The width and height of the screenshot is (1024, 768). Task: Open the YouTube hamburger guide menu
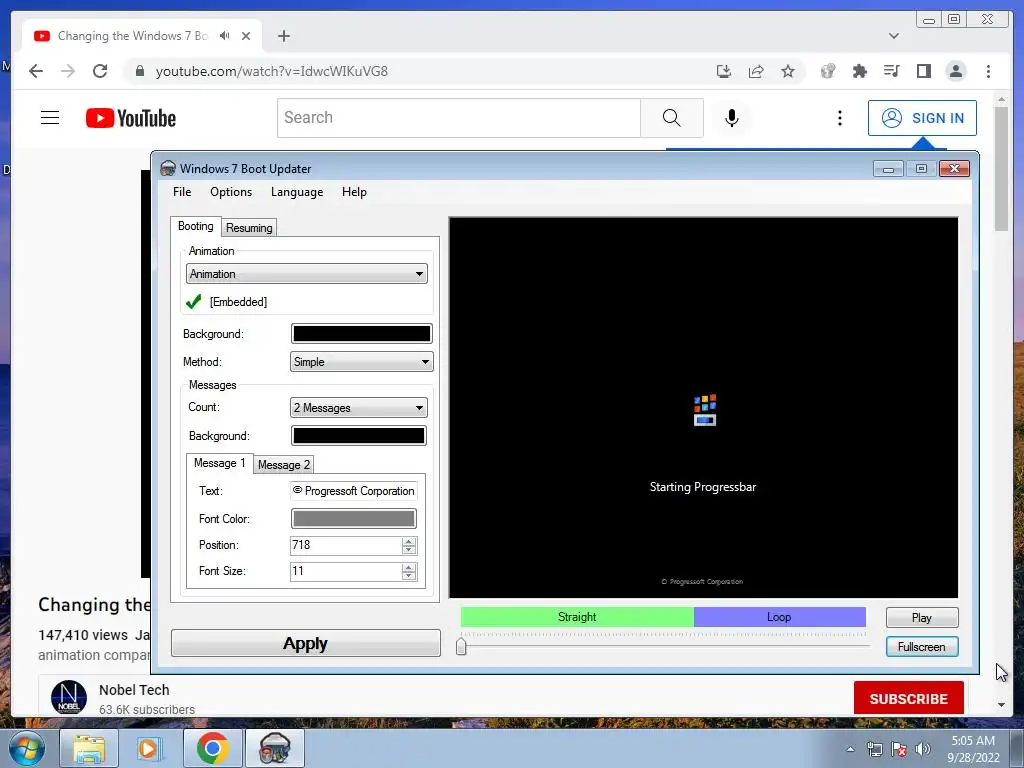(50, 118)
